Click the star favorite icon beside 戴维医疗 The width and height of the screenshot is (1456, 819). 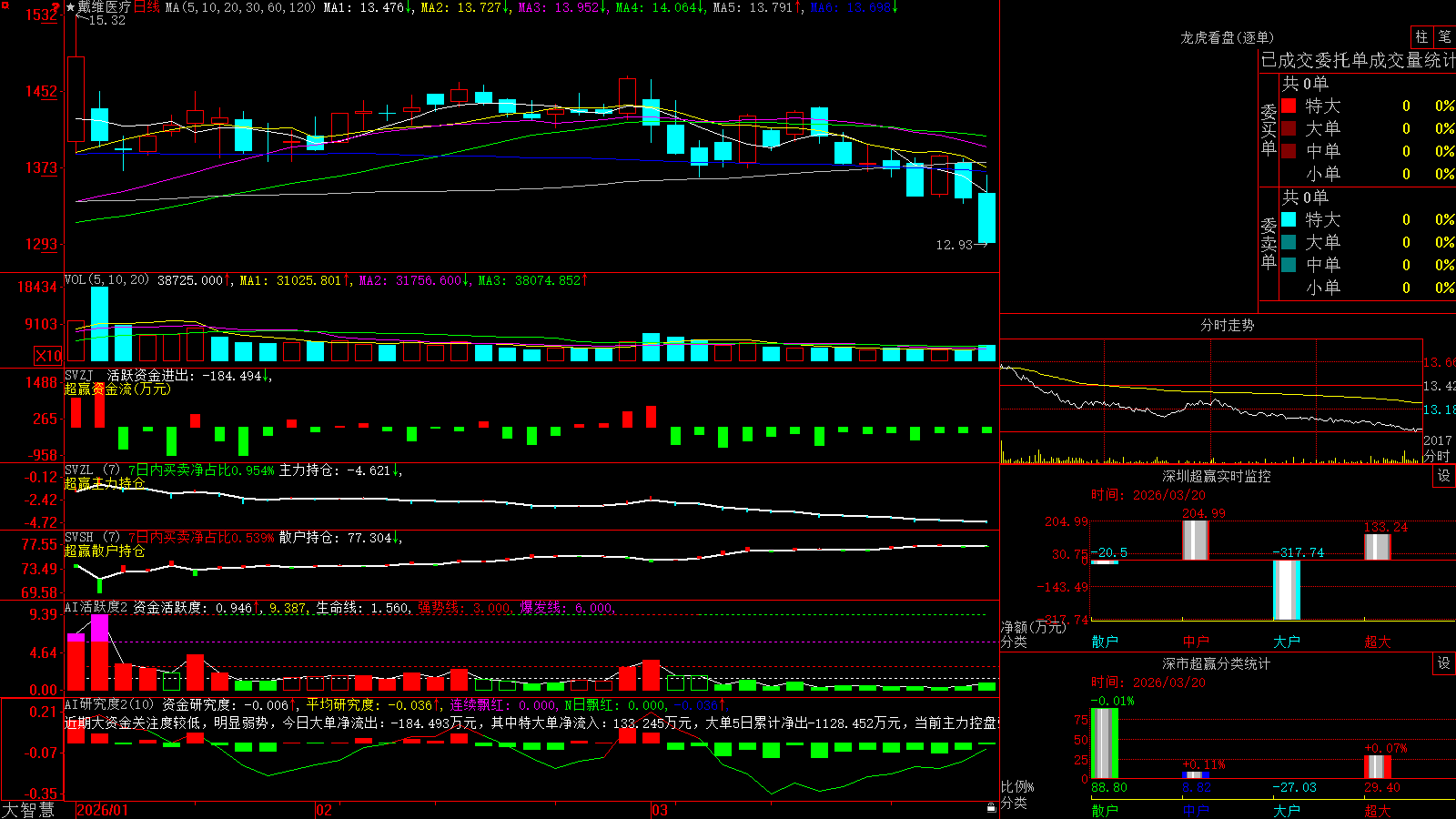[x=71, y=7]
